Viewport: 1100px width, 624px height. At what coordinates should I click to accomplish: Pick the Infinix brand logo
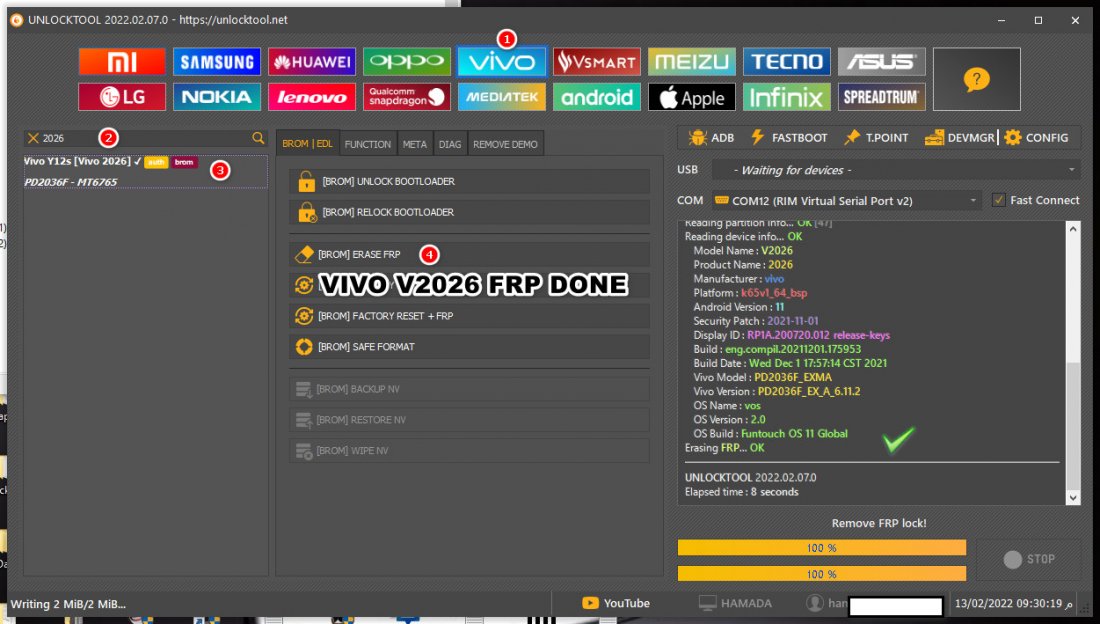click(786, 97)
